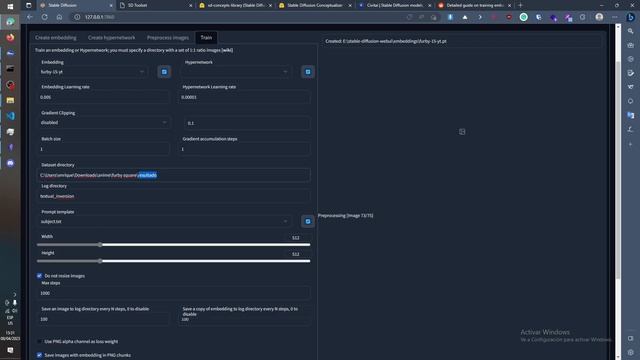Go back using the browser back arrow
640x360 pixels.
pos(29,17)
